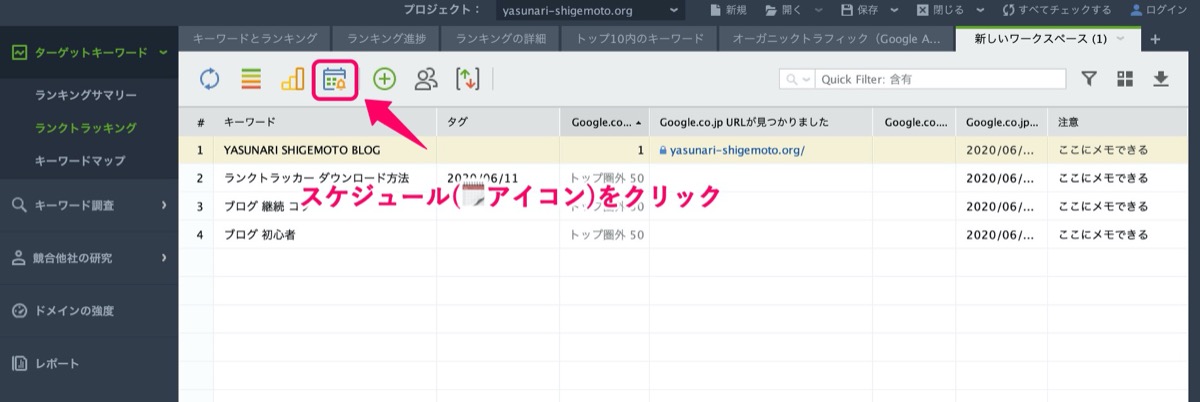Viewport: 1200px width, 402px height.
Task: Click the grid columns layout icon
Action: (1125, 79)
